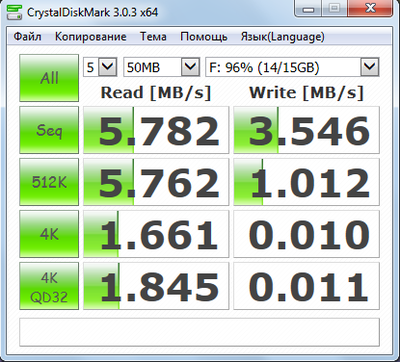Click the 512K write result 1.012
Image resolution: width=400 pixels, height=362 pixels.
tap(306, 182)
